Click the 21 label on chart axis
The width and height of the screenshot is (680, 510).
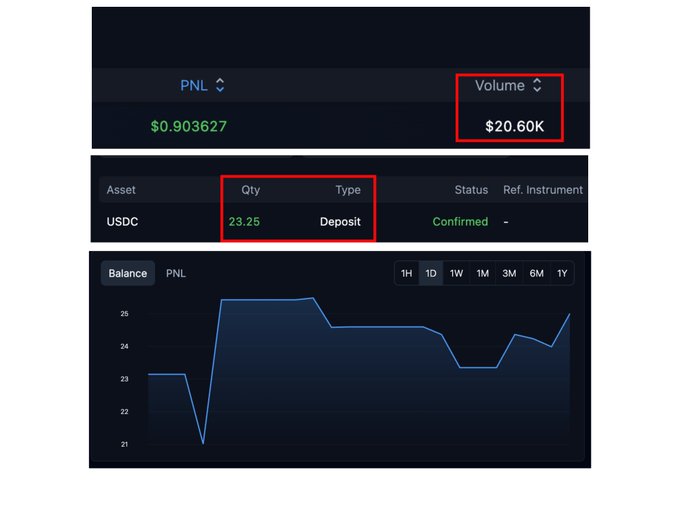point(124,444)
